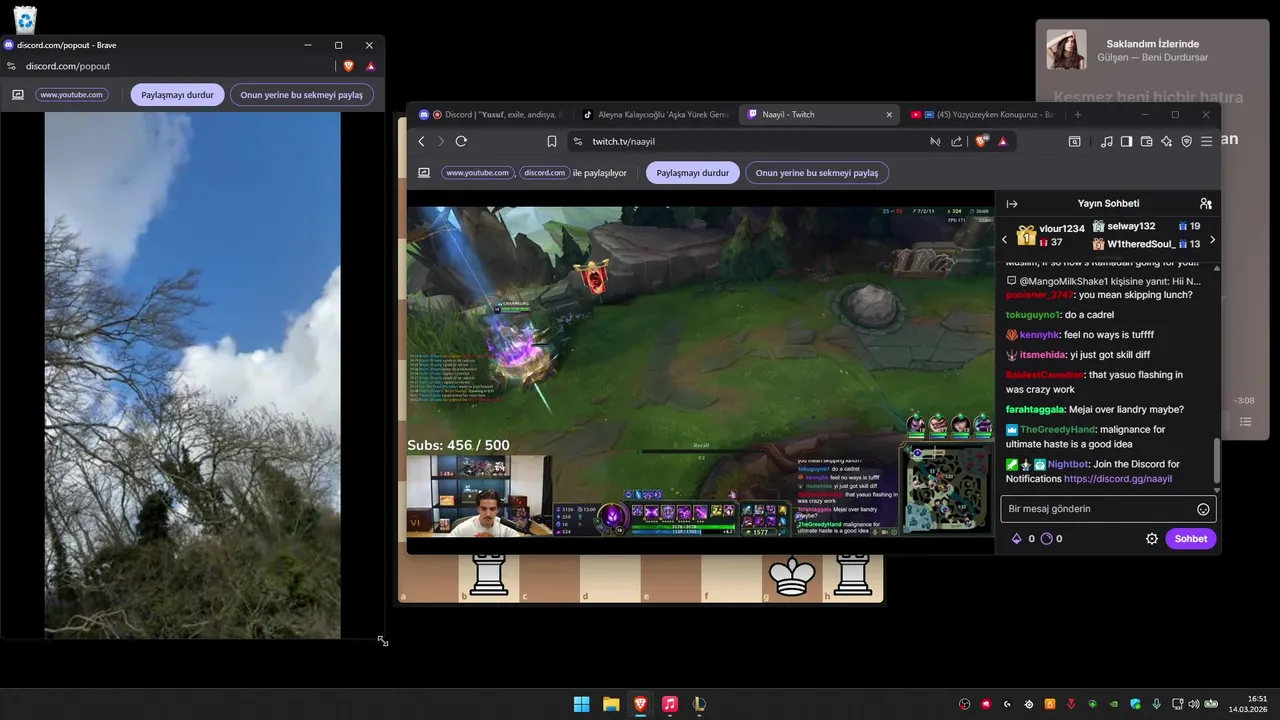Click Gülşen album art in music widget

click(x=1066, y=50)
